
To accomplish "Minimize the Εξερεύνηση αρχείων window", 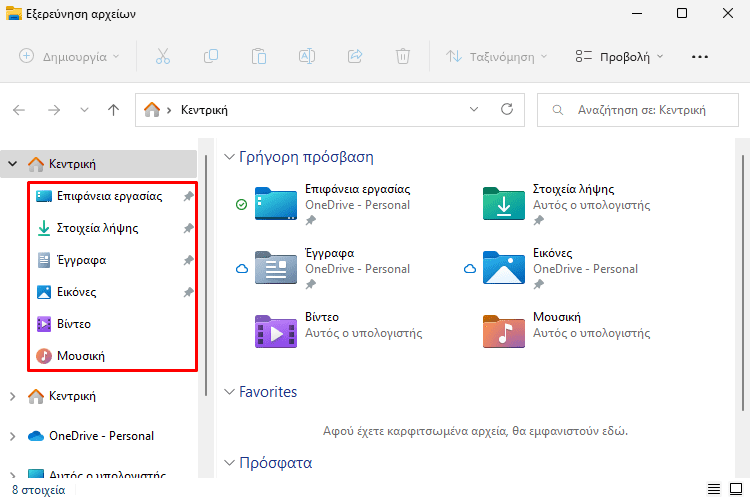I will [637, 13].
